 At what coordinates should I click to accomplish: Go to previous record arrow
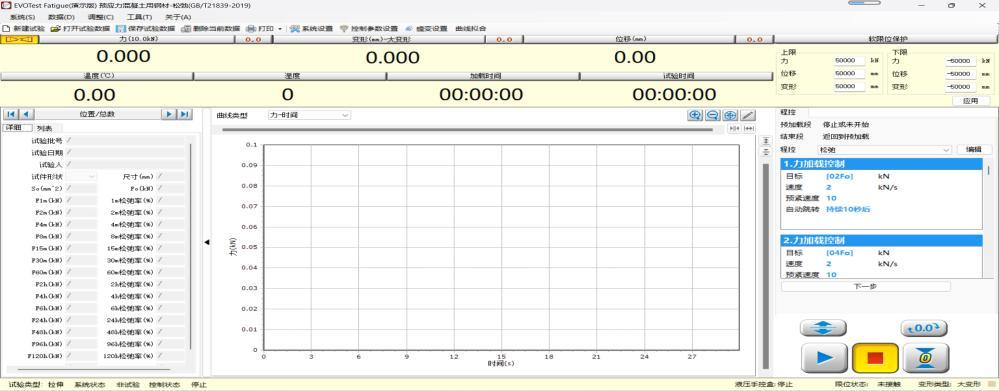pos(26,114)
